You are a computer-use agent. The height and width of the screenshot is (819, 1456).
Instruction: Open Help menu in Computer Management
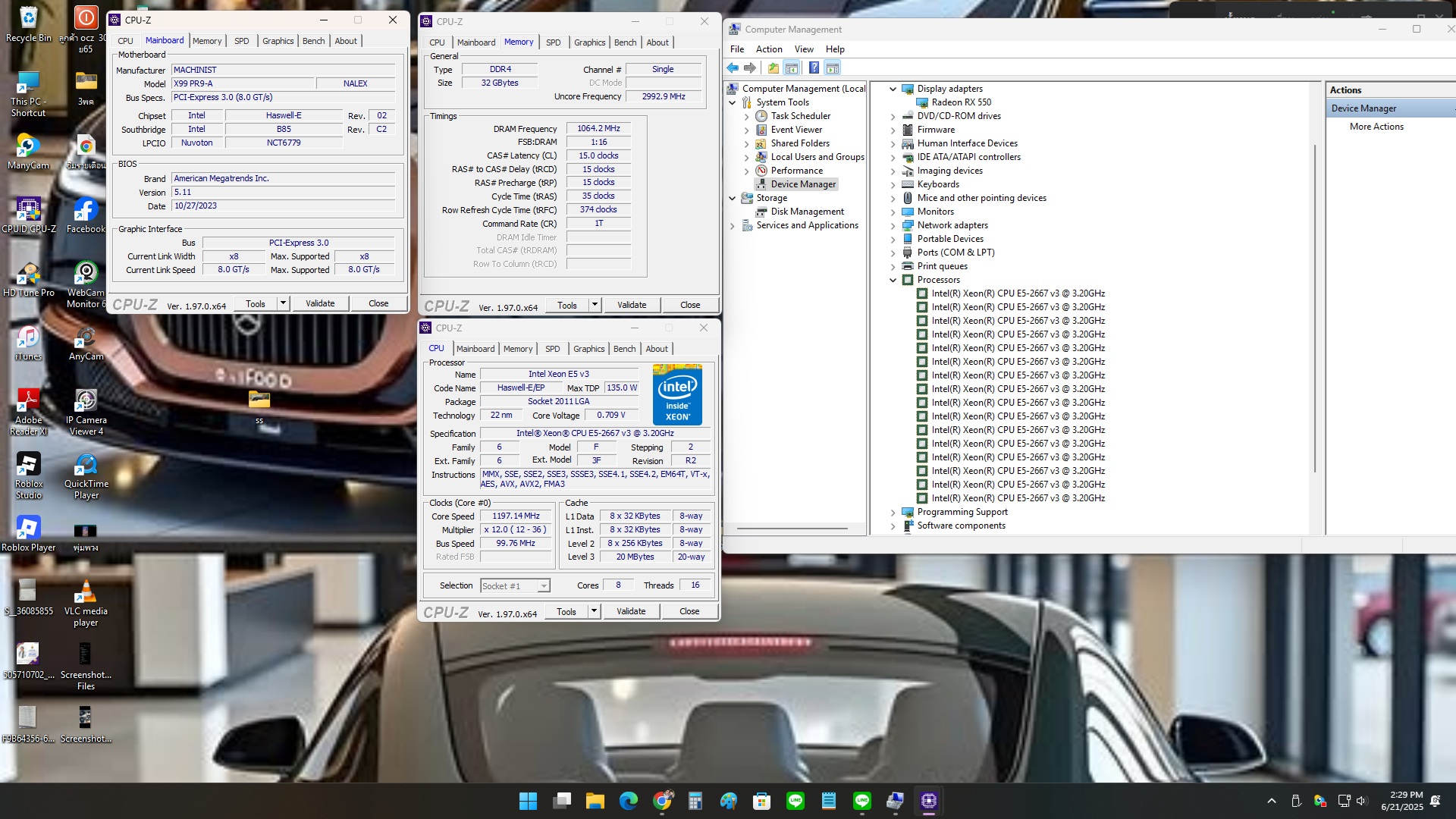tap(835, 49)
